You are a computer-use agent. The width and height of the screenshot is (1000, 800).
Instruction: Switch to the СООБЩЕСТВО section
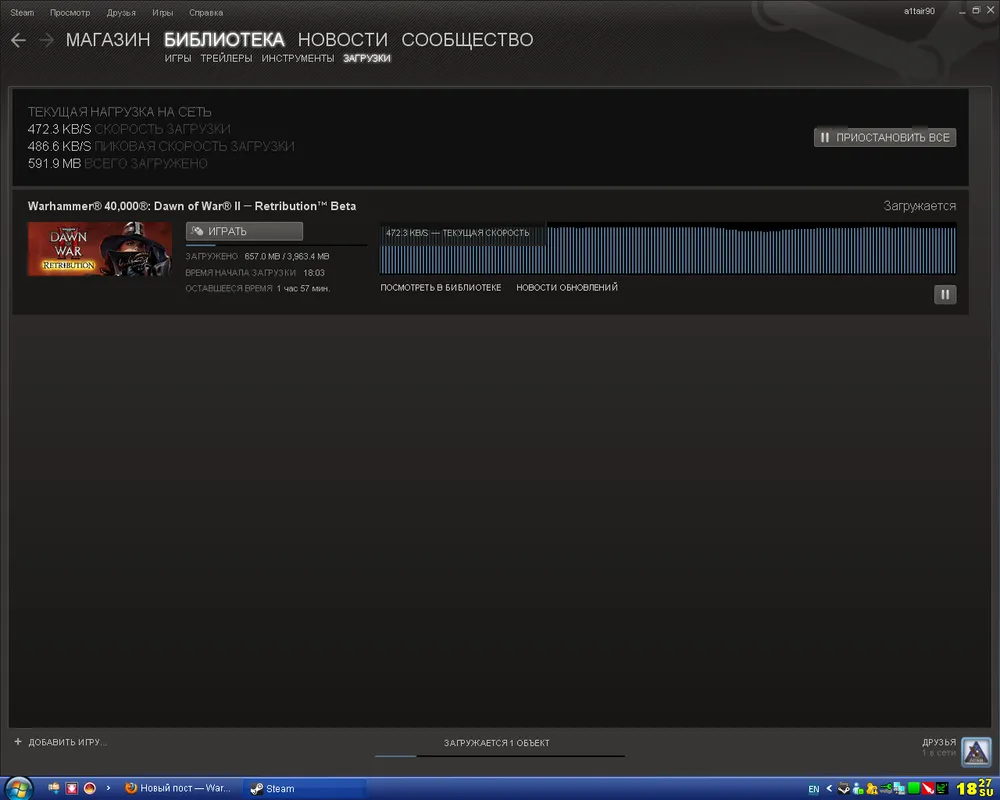click(467, 40)
